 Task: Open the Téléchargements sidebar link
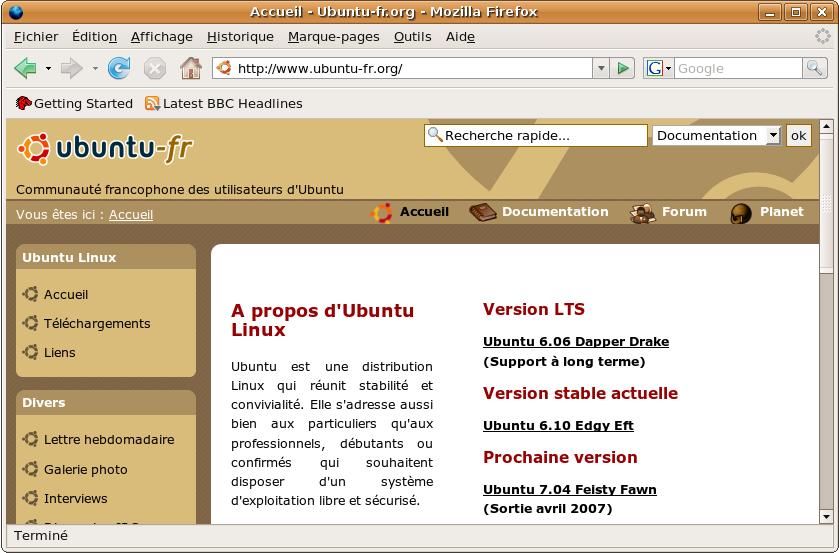click(x=97, y=323)
